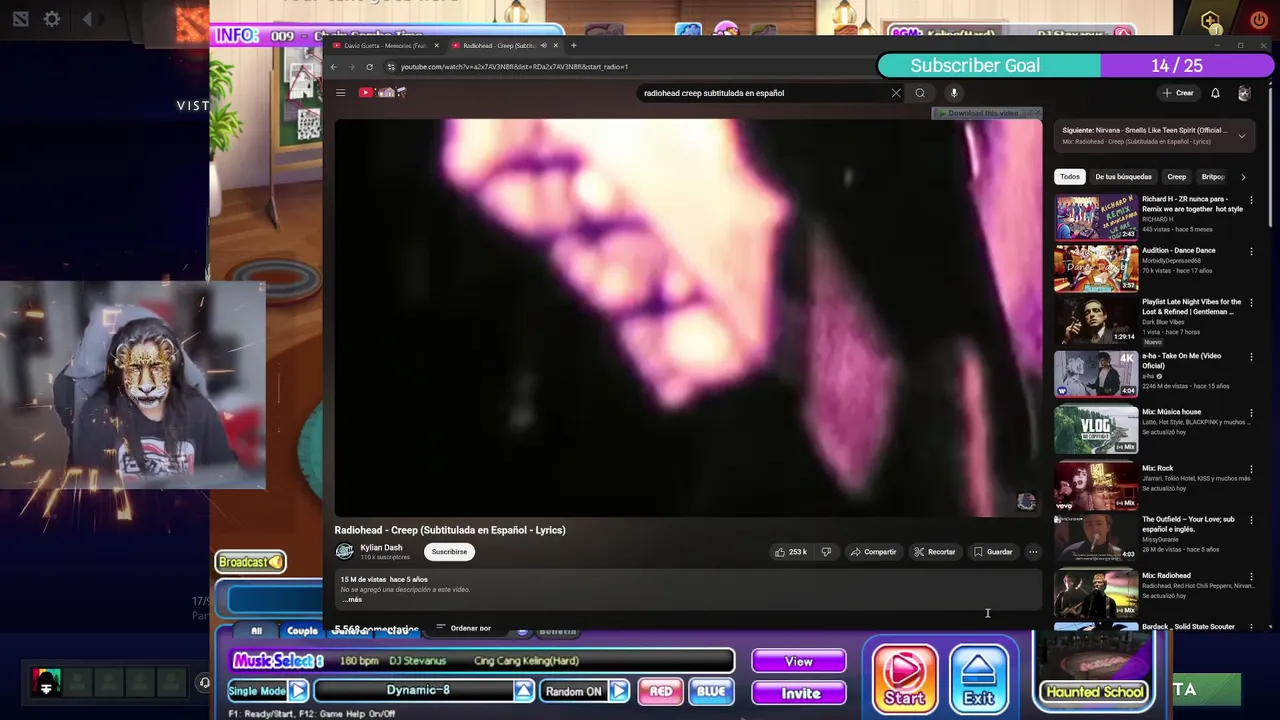
Task: Select the Couple chat tab in game
Action: pos(302,631)
